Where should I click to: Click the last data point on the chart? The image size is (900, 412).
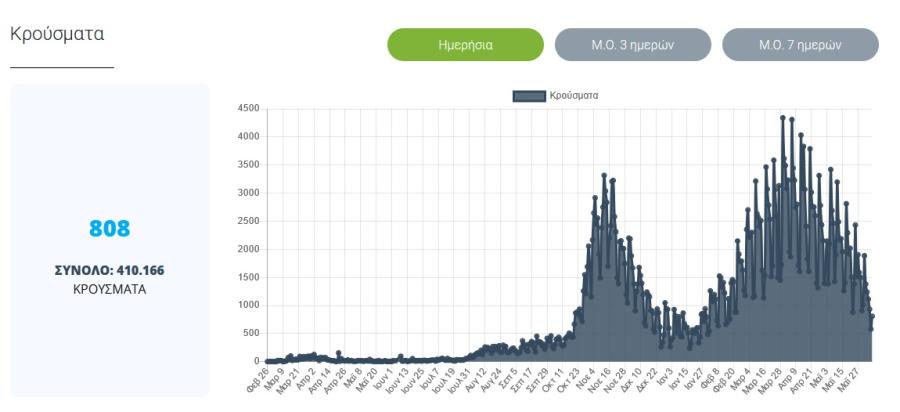click(872, 316)
